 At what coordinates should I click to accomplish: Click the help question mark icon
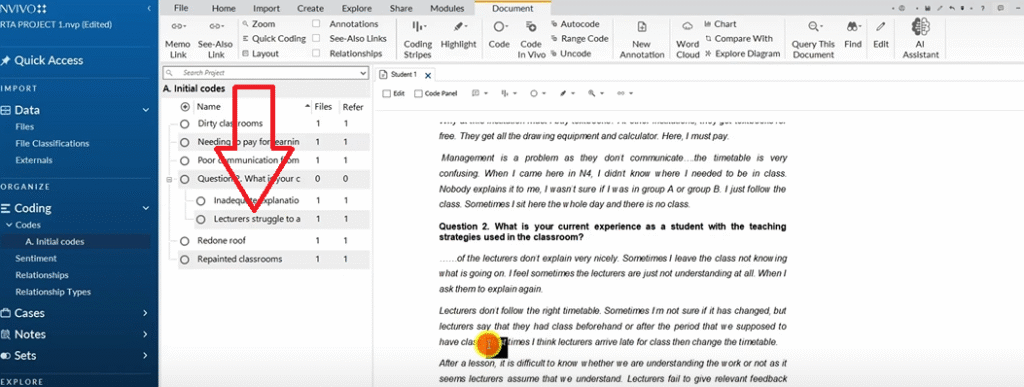984,8
